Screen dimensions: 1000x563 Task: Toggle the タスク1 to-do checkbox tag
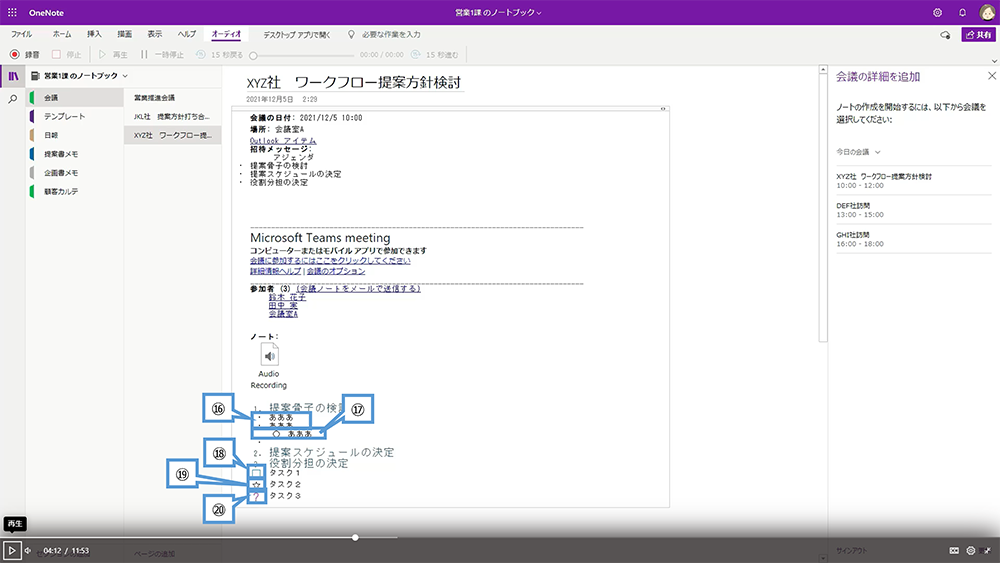click(x=256, y=473)
